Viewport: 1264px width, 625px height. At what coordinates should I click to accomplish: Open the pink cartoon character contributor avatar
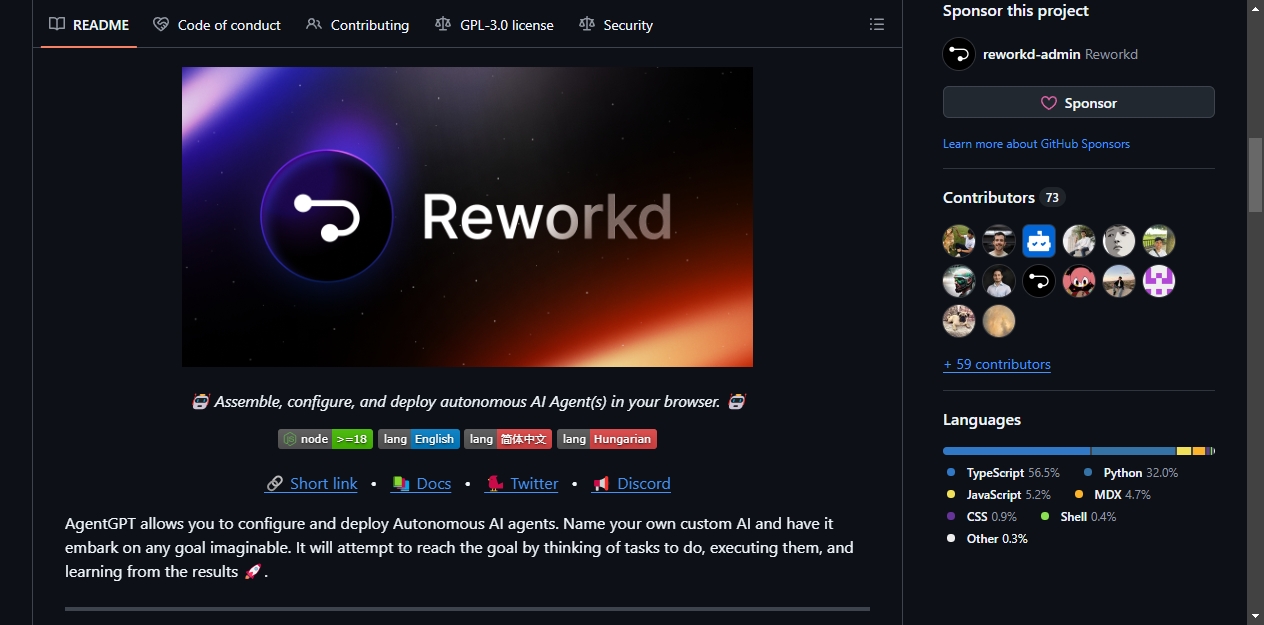point(1079,281)
